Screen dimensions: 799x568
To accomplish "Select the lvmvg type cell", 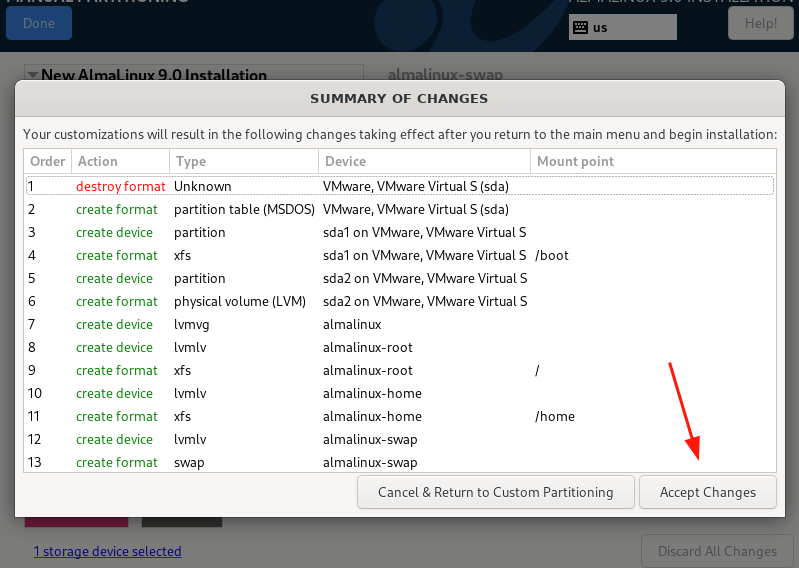I will pos(192,324).
